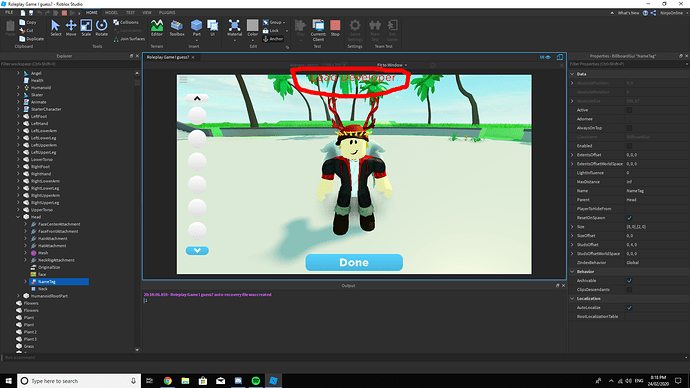690x388 pixels.
Task: Toggle the Enabled property checkbox
Action: point(629,146)
